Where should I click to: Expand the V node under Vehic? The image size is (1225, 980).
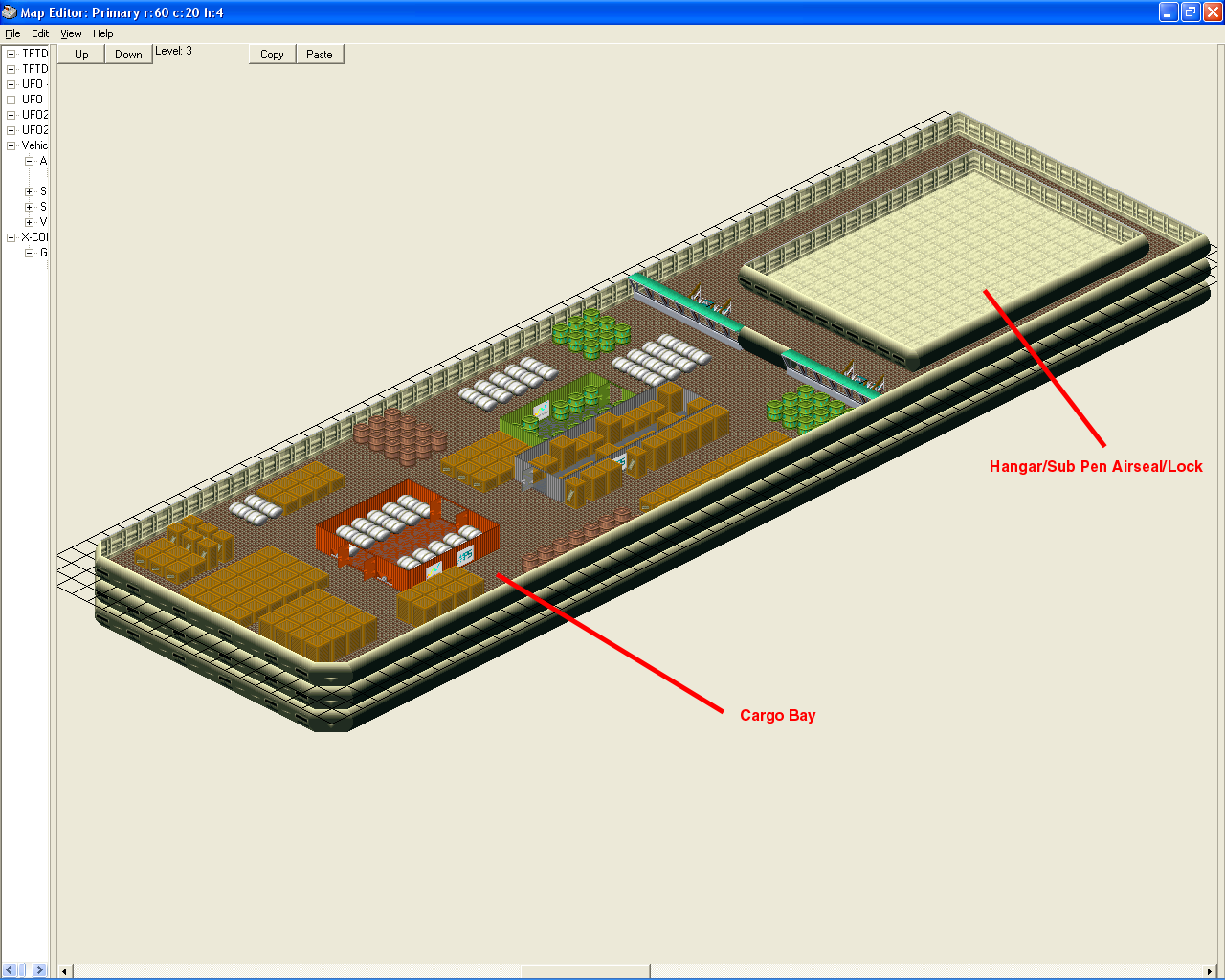coord(29,222)
